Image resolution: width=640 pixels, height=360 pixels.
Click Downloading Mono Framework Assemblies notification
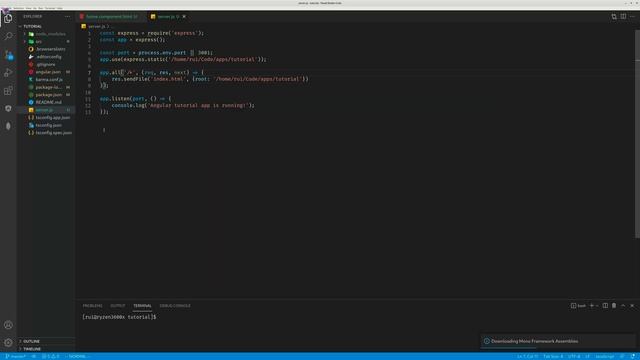coord(558,341)
